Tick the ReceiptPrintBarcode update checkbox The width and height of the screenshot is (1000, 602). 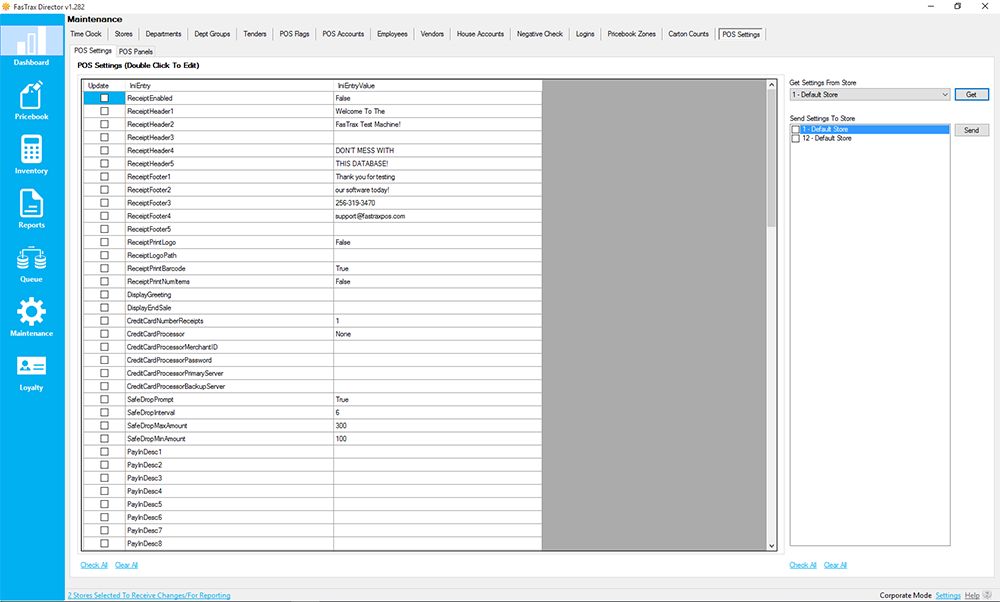(x=105, y=268)
